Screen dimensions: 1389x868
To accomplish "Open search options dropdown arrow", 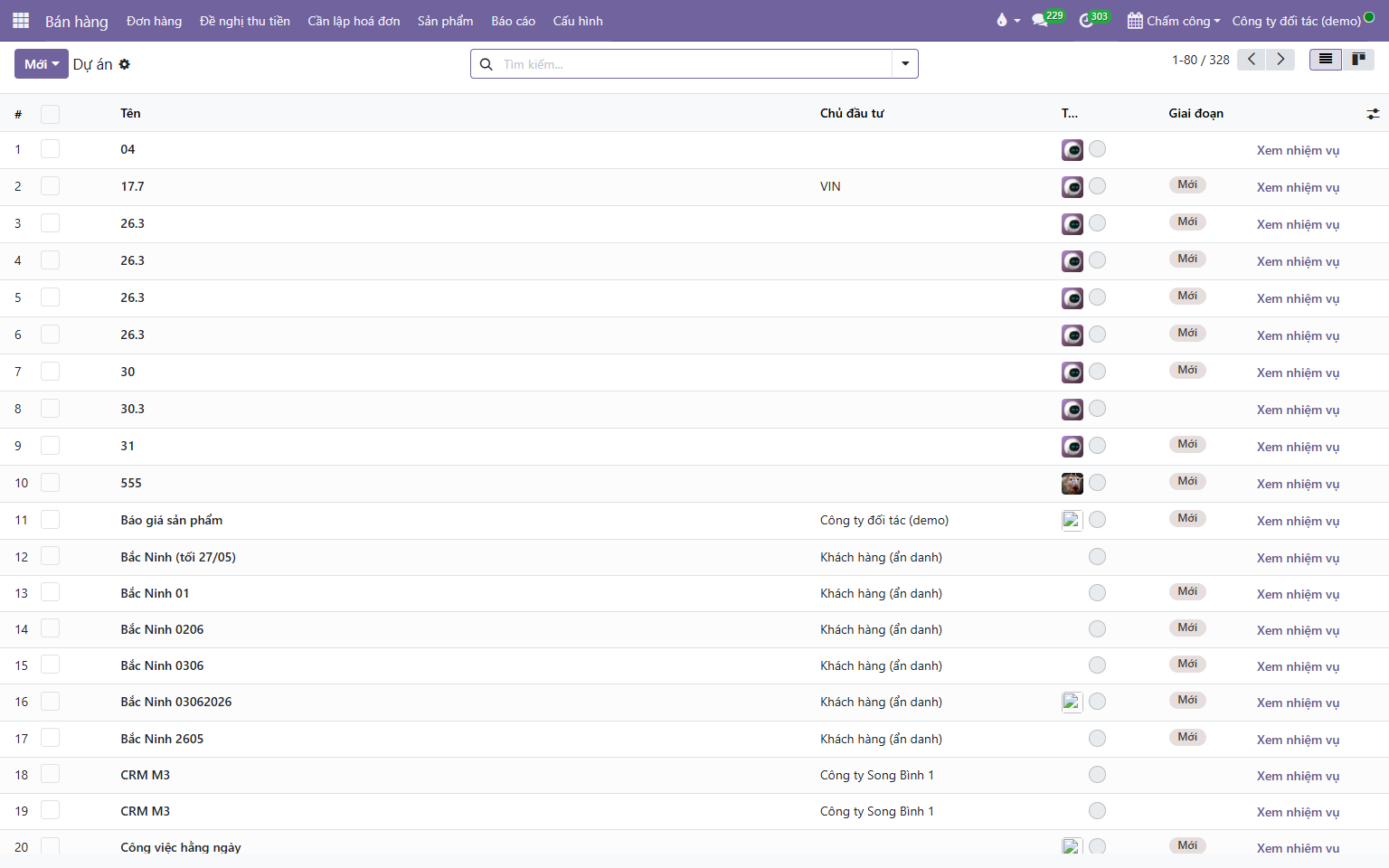I will 905,64.
